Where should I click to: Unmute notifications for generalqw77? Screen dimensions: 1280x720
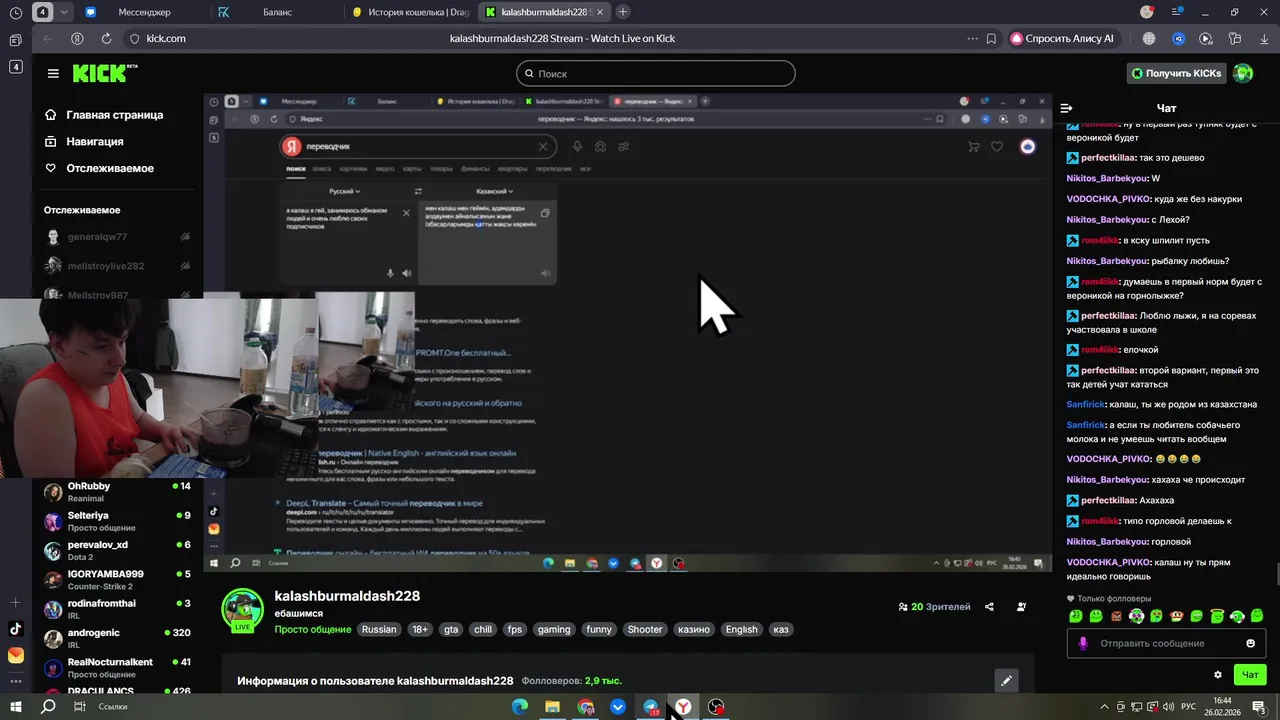[185, 237]
